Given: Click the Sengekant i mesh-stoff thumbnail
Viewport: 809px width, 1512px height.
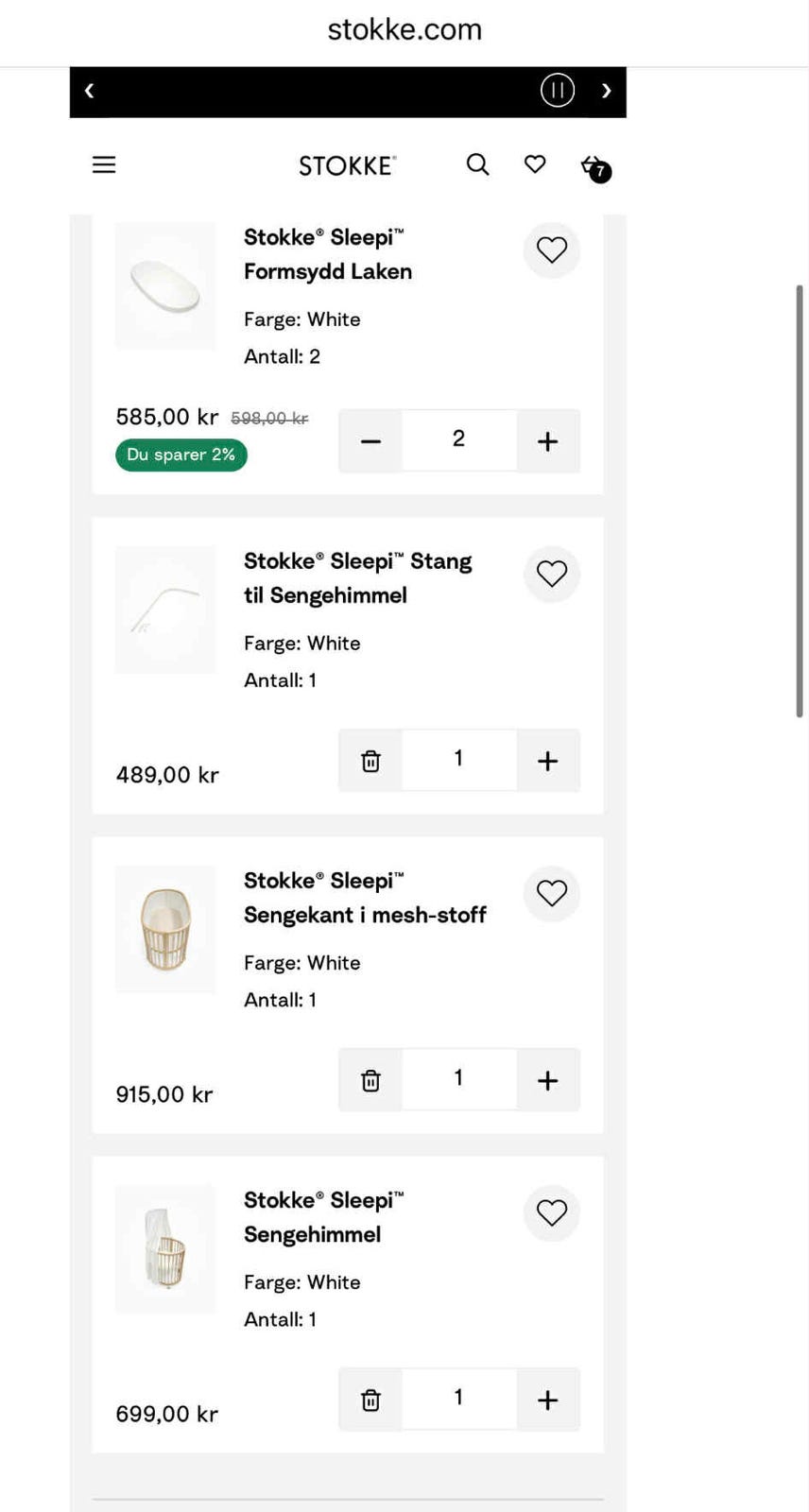Looking at the screenshot, I should pos(165,929).
